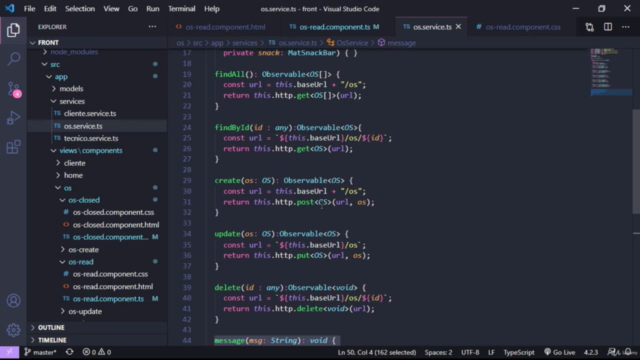Click the remote window indicator in status bar

9,352
